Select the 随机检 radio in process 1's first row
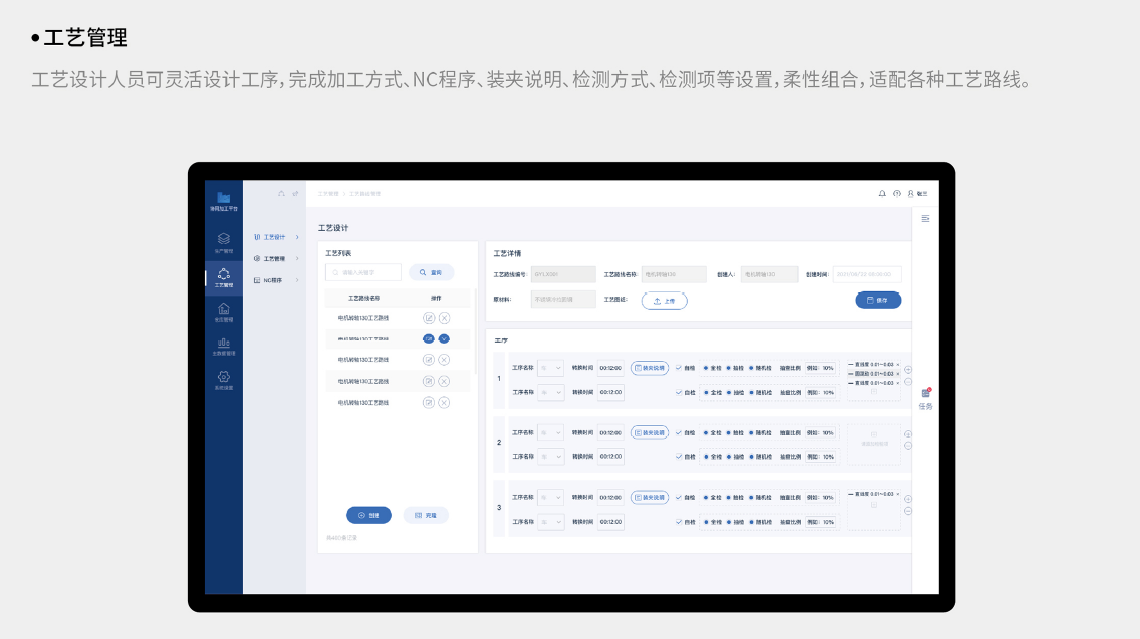The width and height of the screenshot is (1140, 639). pyautogui.click(x=751, y=368)
